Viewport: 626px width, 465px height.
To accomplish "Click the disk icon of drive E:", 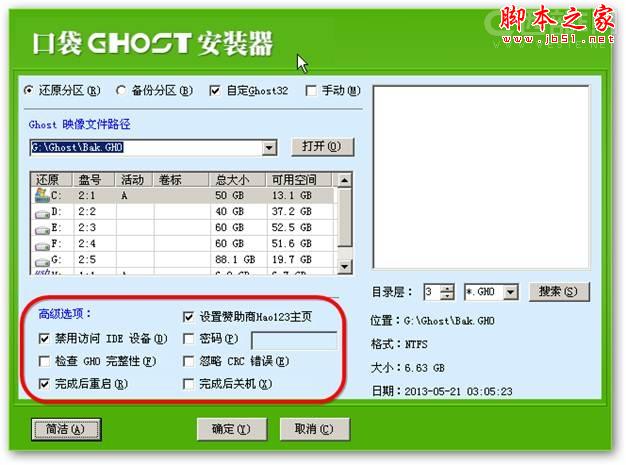I will tap(42, 230).
